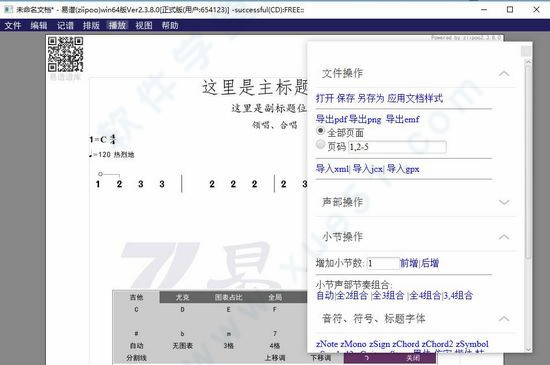Open the 编辑 menu

[39, 26]
